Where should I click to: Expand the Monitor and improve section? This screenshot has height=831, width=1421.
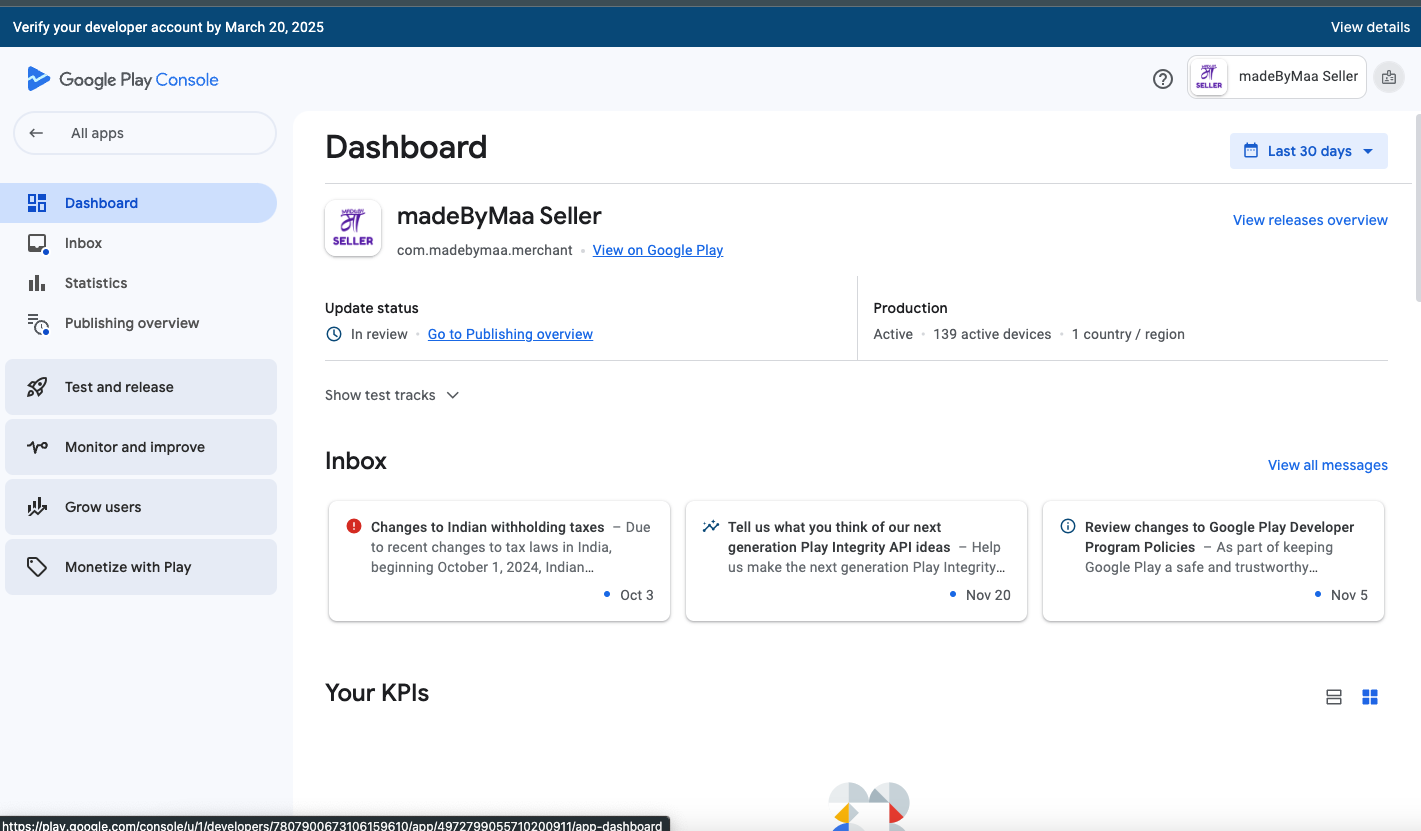[x=141, y=447]
